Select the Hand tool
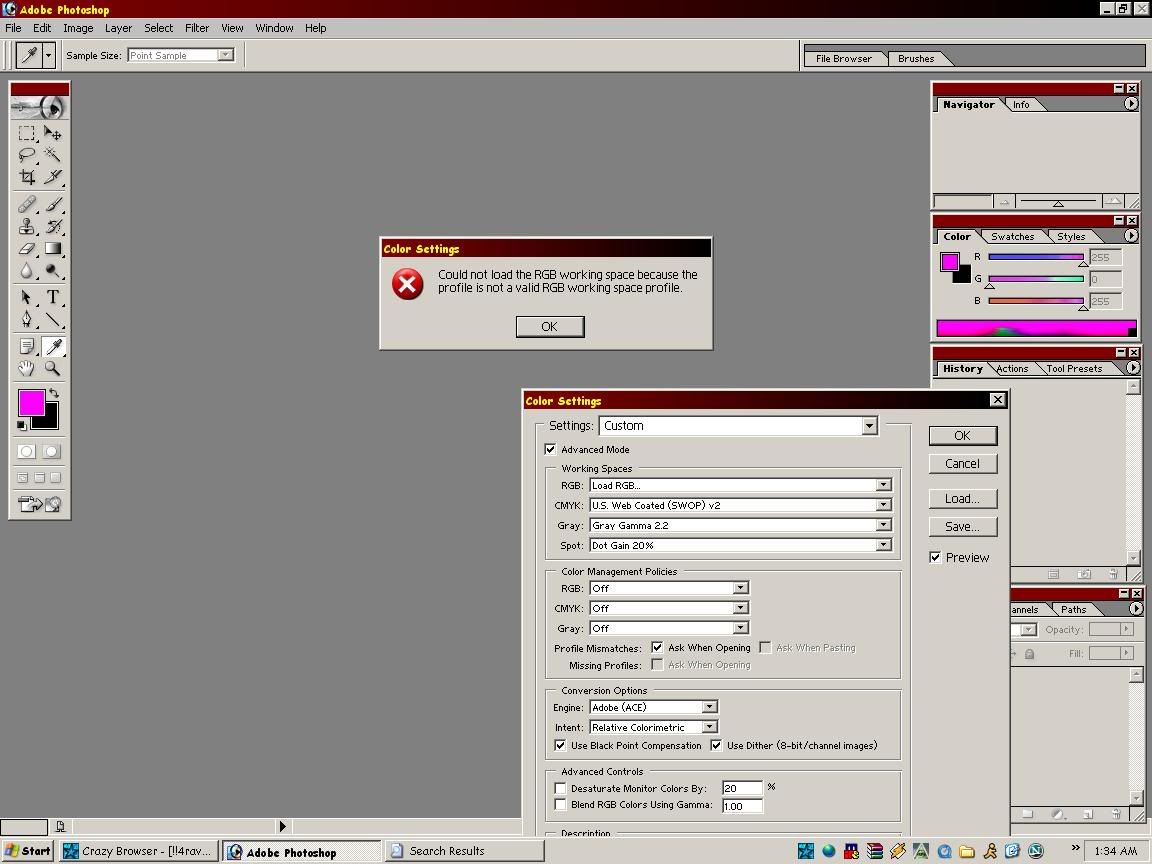The width and height of the screenshot is (1152, 864). [27, 368]
